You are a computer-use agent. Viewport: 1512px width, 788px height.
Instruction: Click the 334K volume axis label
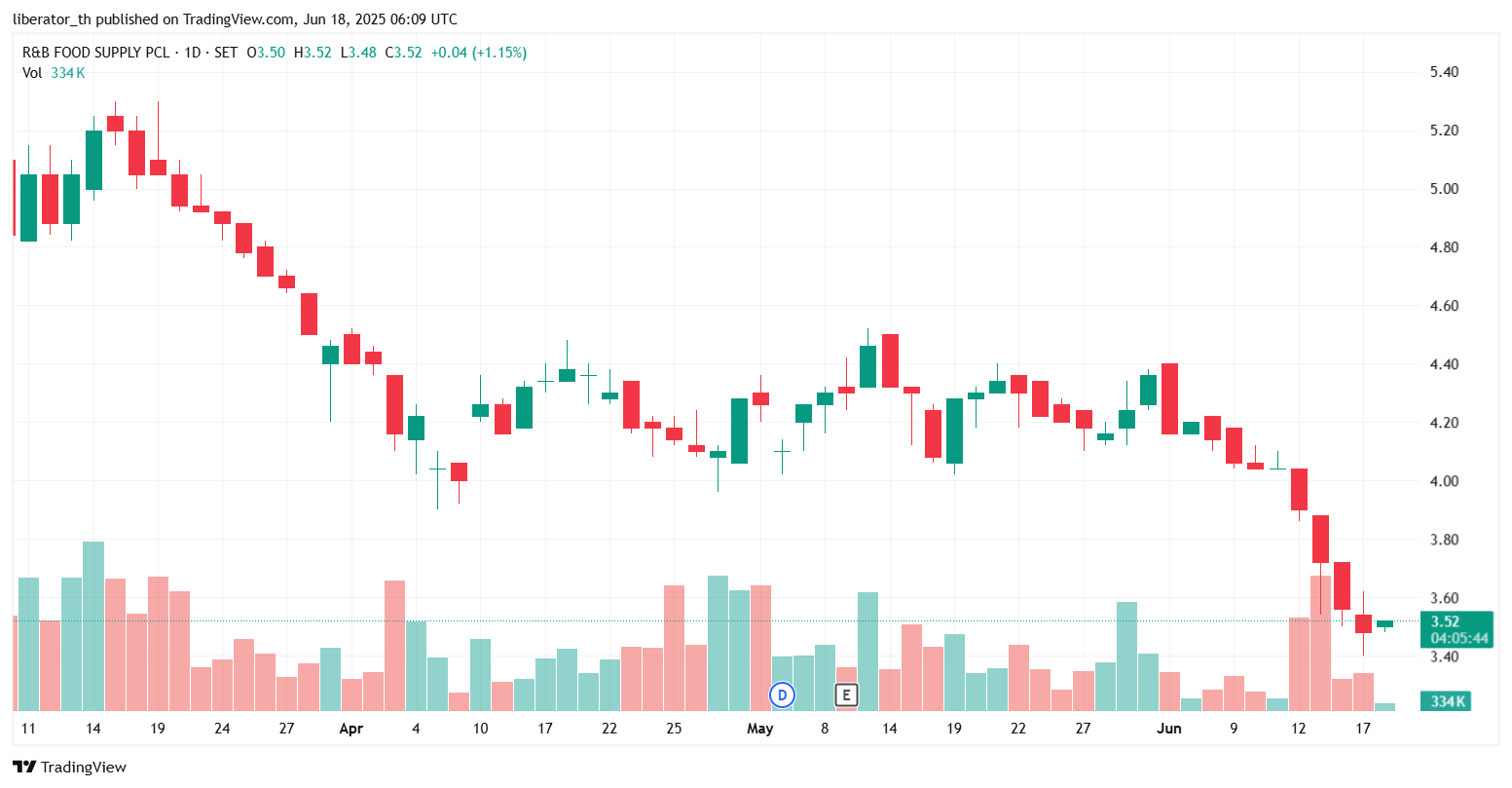click(1445, 701)
